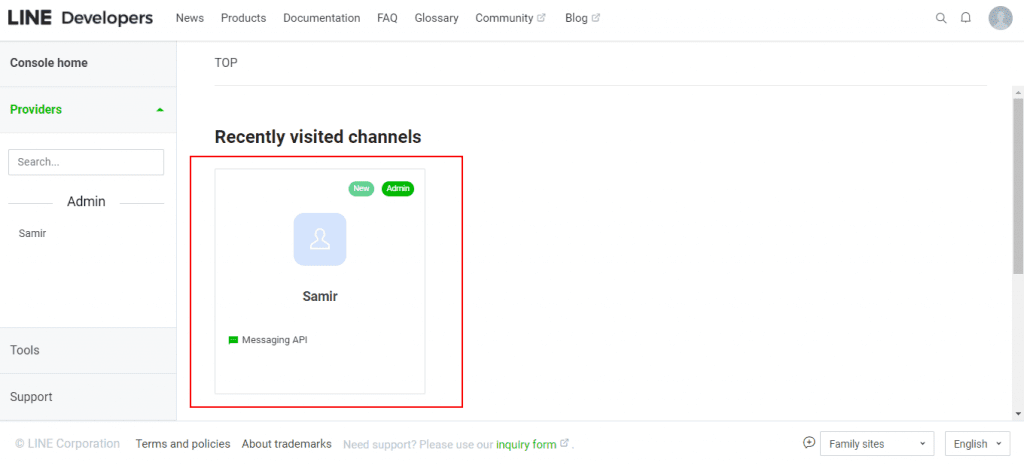The image size is (1024, 465).
Task: Select Samir provider in sidebar
Action: click(x=33, y=233)
